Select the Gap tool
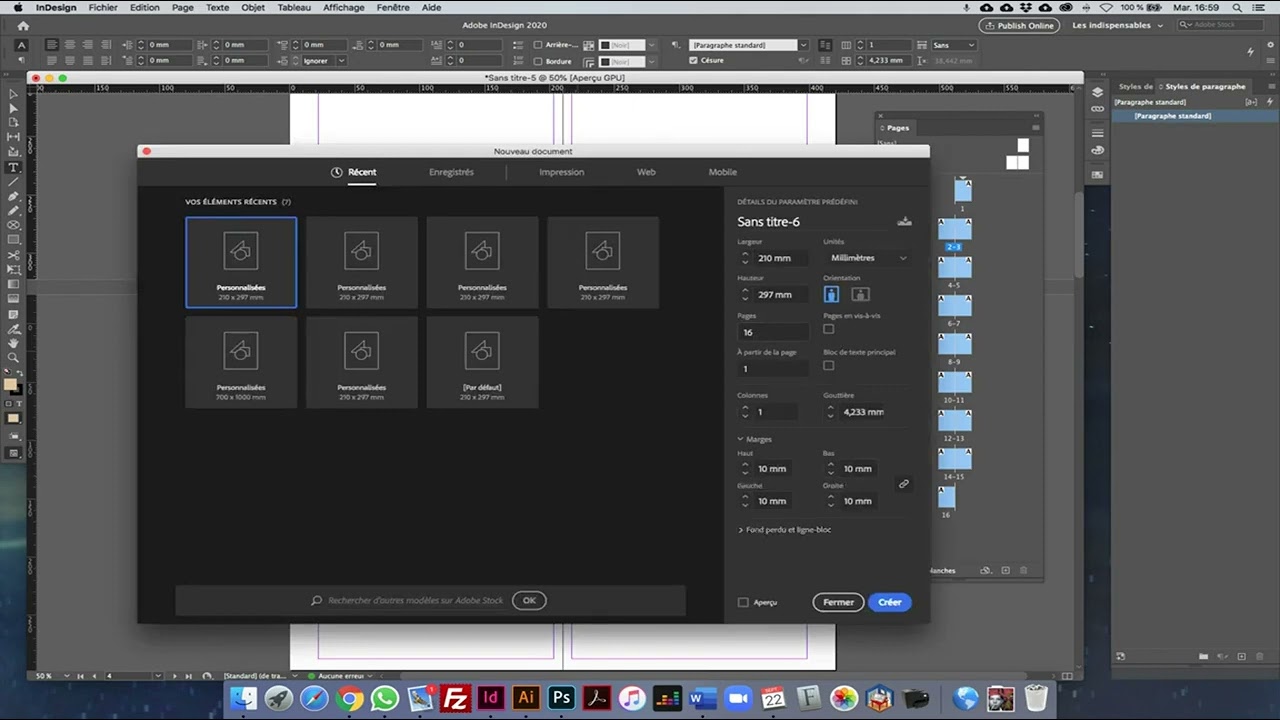 pos(14,137)
